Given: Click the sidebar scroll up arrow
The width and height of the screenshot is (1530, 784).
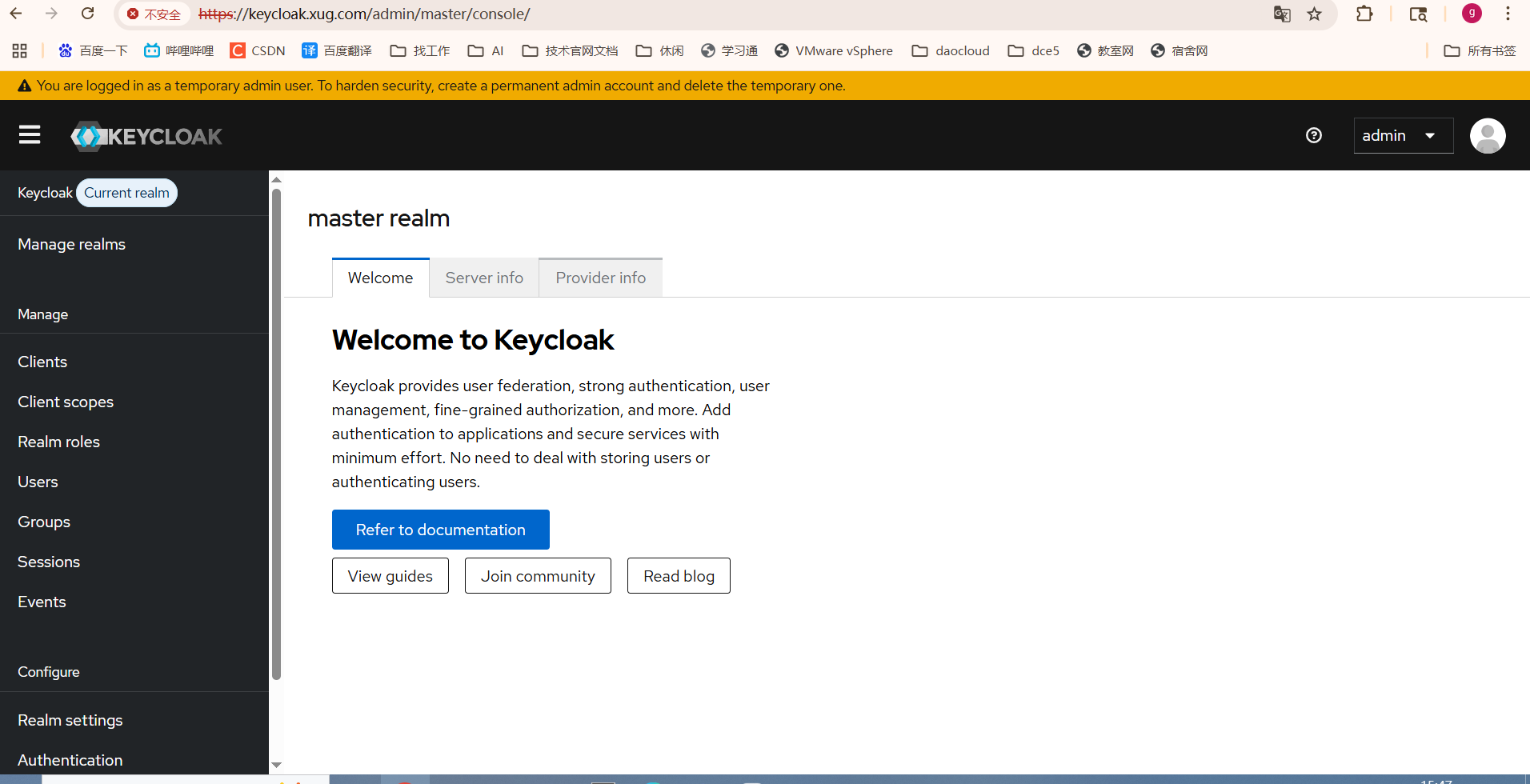Looking at the screenshot, I should coord(276,180).
